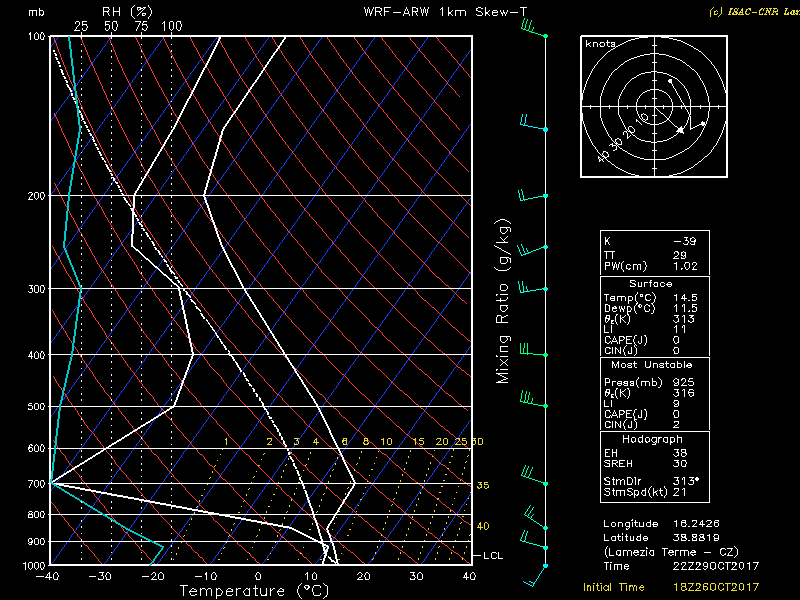Click the -30 temperature axis label
Image resolution: width=800 pixels, height=600 pixels.
point(100,576)
